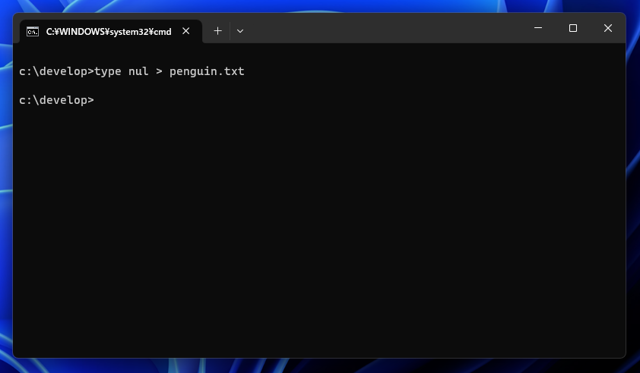Maximize the terminal window

click(x=573, y=28)
